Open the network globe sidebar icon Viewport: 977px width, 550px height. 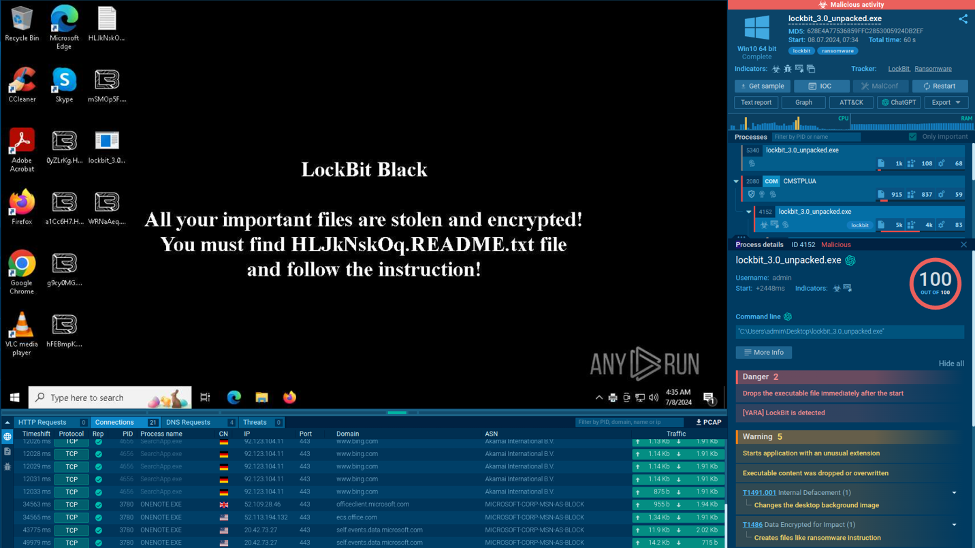(7, 437)
